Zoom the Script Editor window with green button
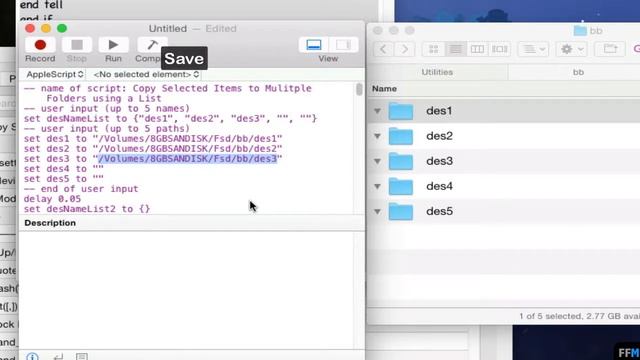The width and height of the screenshot is (640, 360). pos(62,28)
